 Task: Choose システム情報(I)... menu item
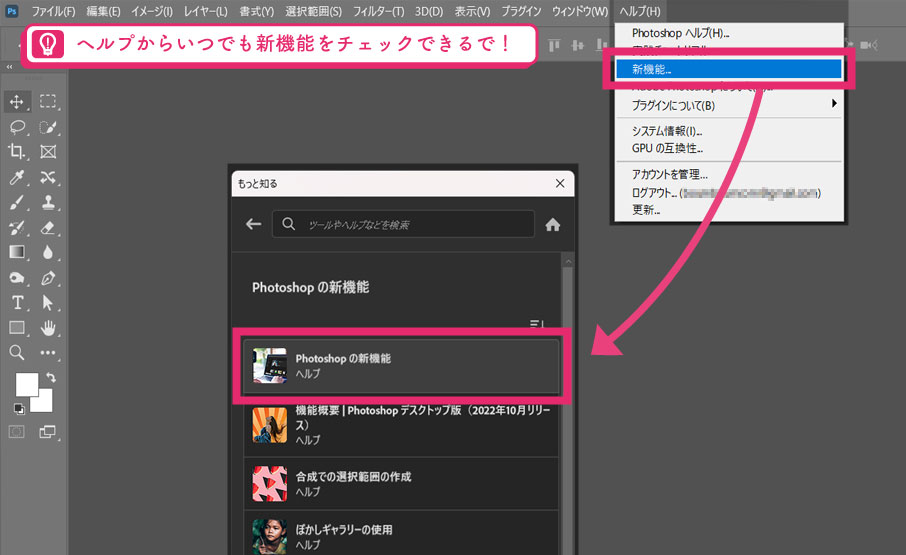729,131
